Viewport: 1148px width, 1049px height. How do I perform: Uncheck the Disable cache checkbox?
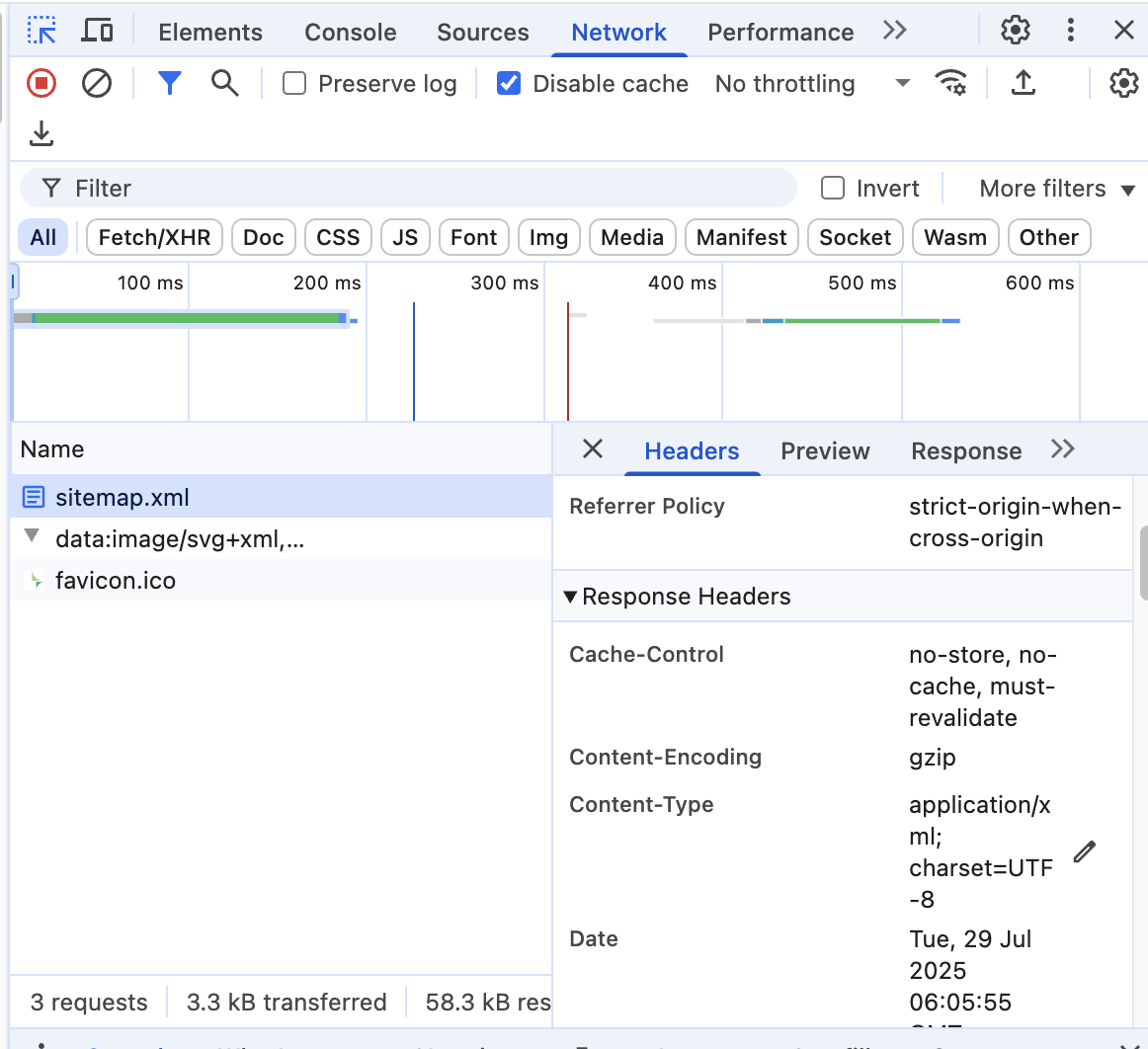point(509,84)
